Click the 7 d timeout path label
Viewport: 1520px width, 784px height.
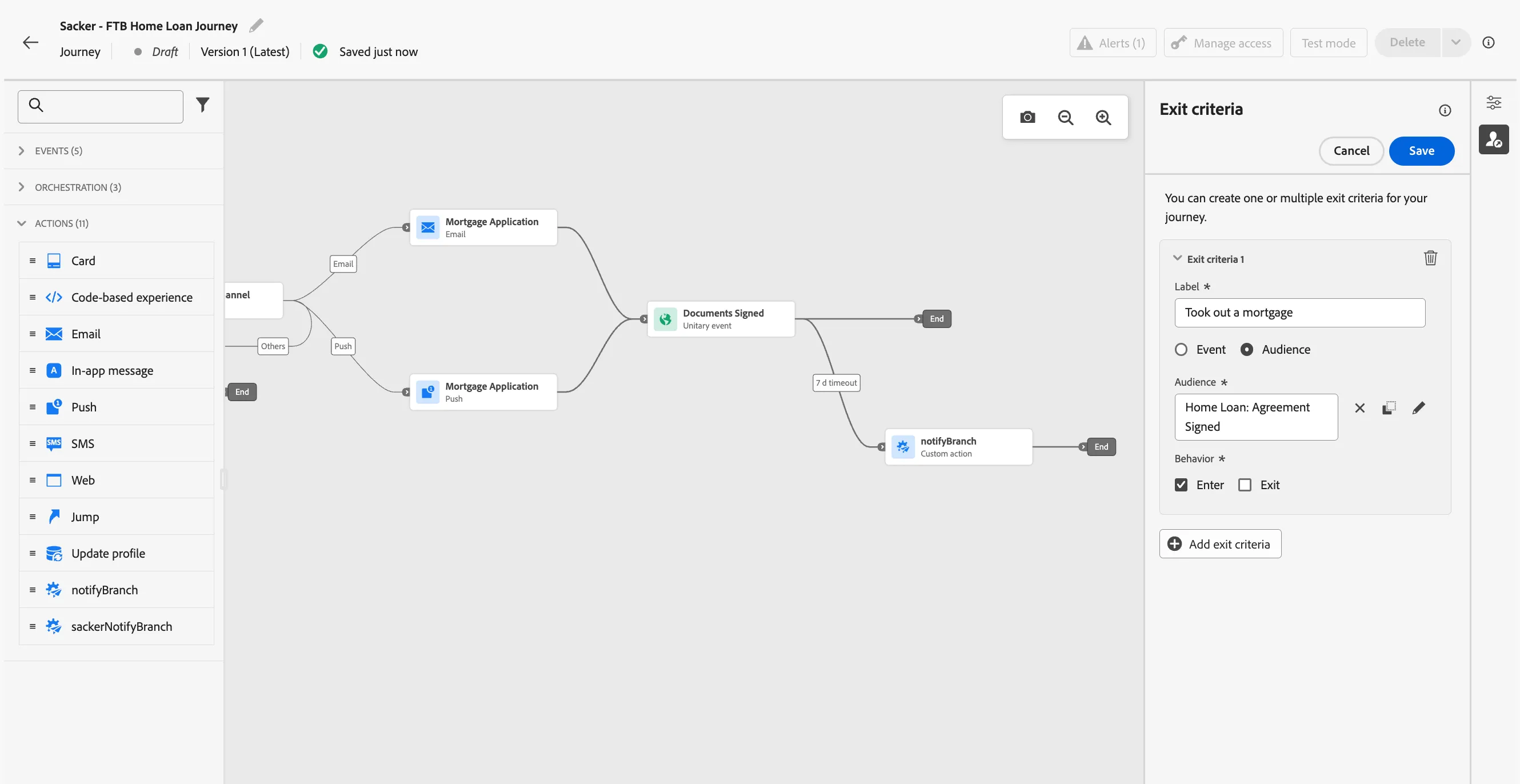tap(836, 383)
